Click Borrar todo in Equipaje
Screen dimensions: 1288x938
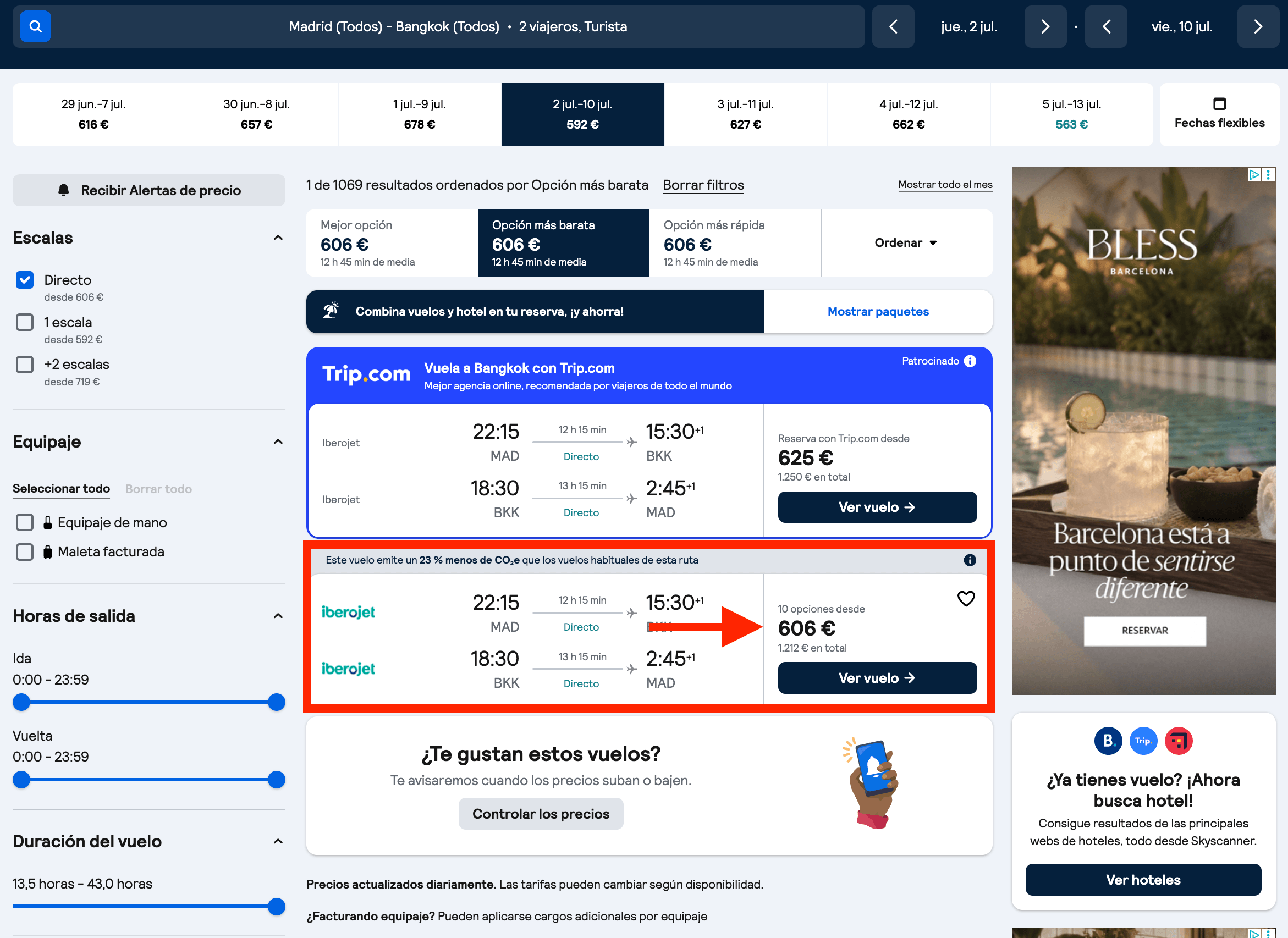158,489
